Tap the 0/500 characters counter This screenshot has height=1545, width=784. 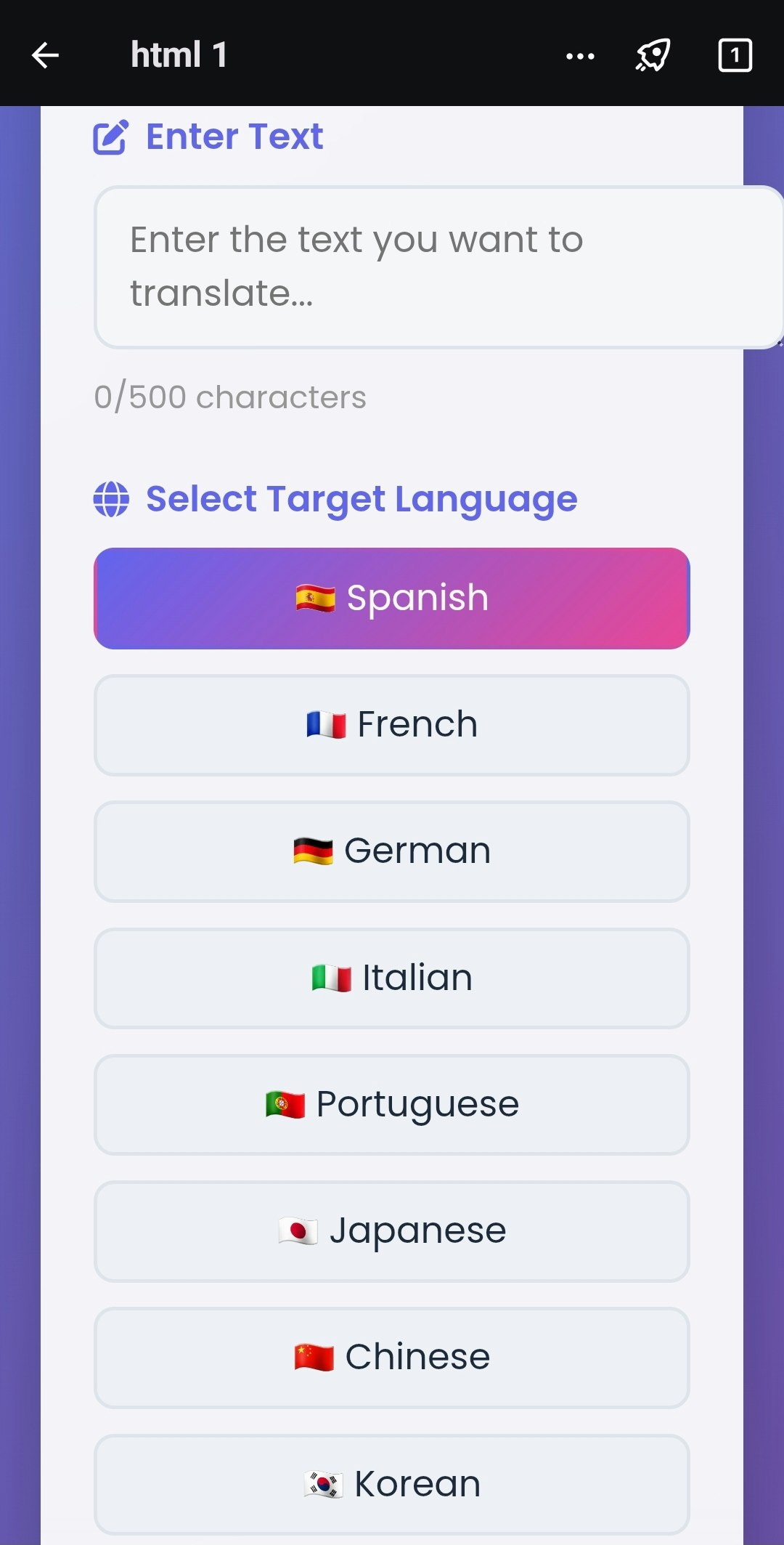coord(229,397)
